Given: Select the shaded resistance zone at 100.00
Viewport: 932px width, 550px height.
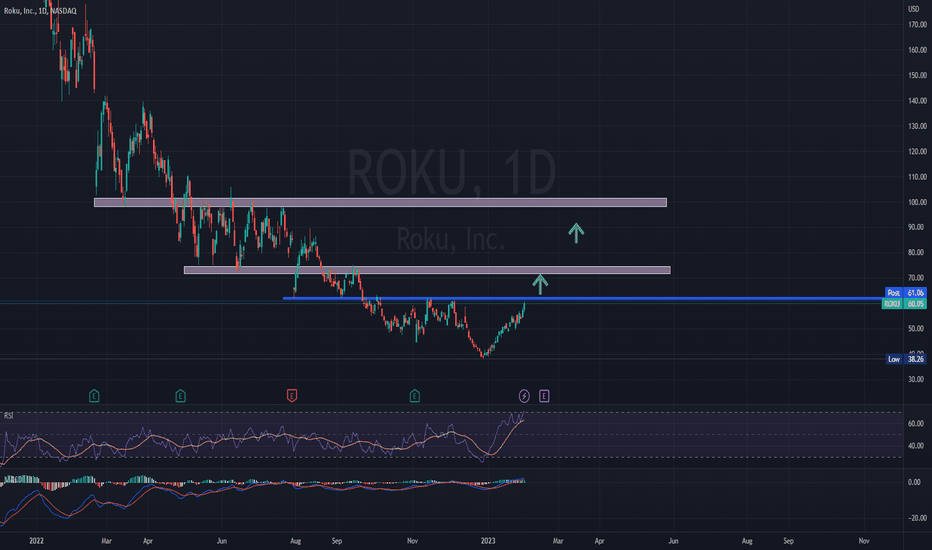Looking at the screenshot, I should [380, 203].
